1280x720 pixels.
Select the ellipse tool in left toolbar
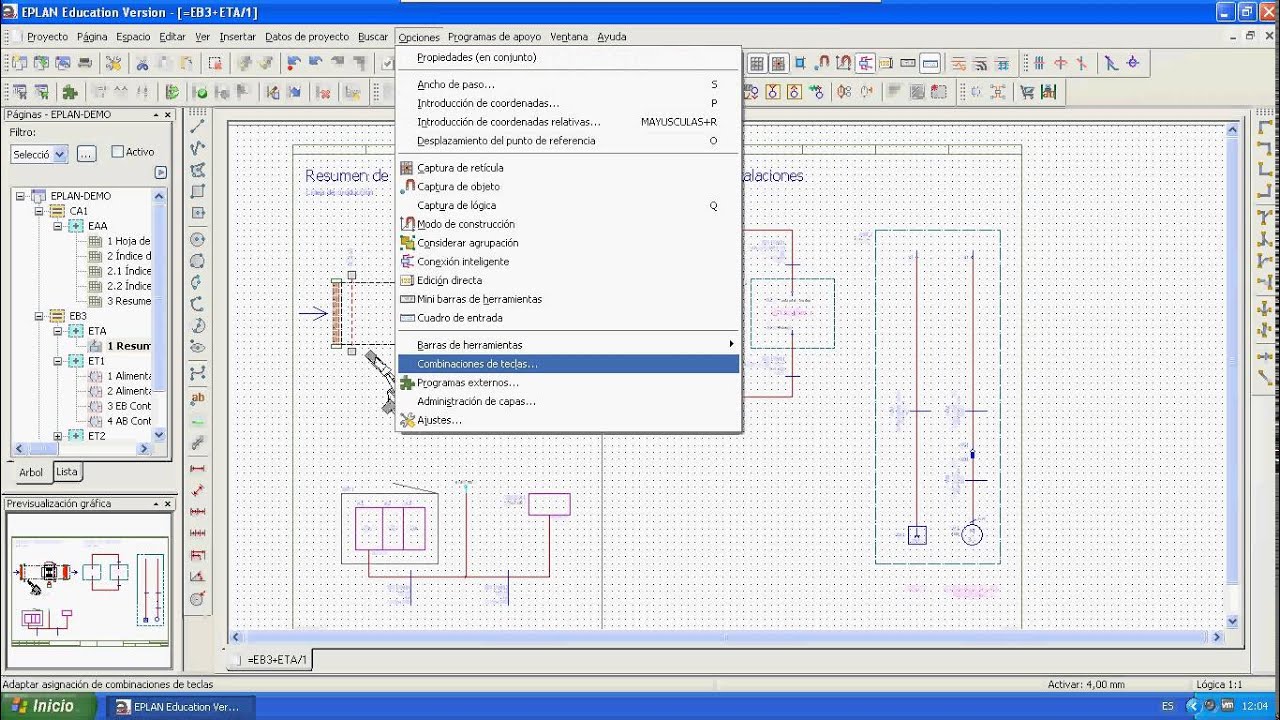click(198, 347)
